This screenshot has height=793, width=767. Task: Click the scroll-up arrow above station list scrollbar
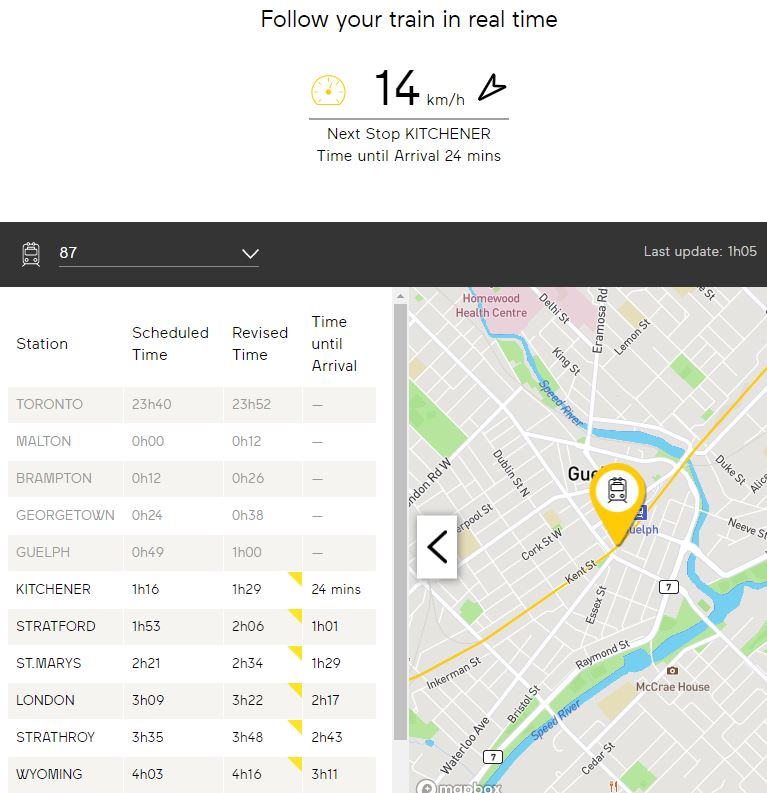(x=400, y=296)
